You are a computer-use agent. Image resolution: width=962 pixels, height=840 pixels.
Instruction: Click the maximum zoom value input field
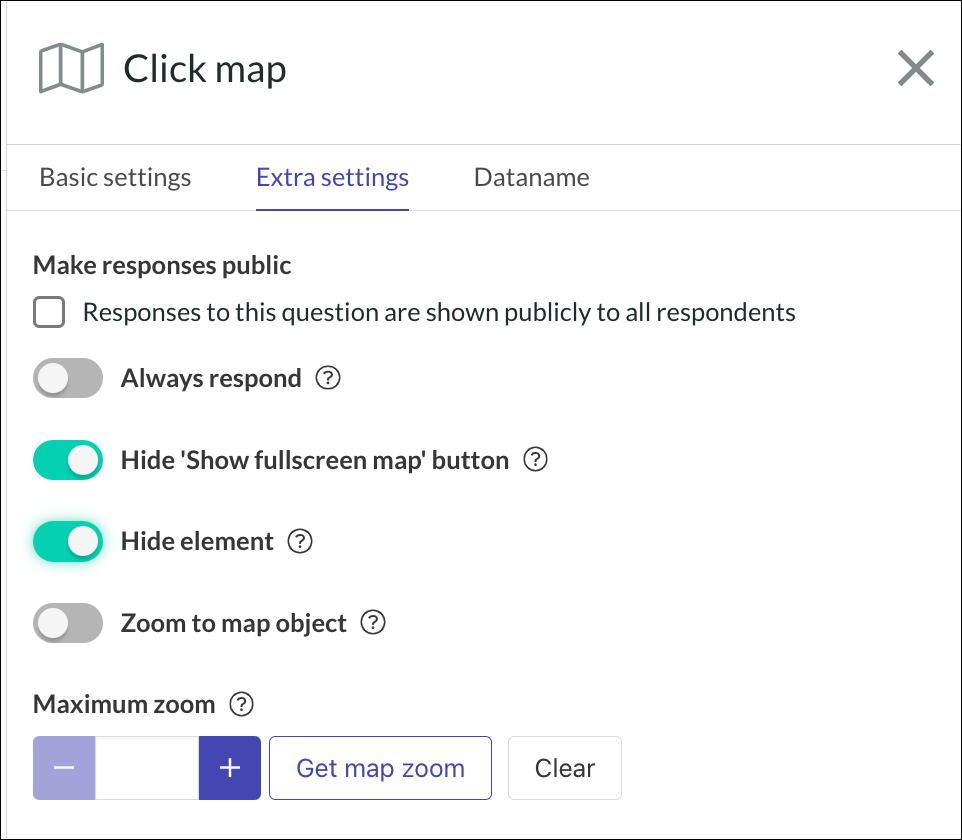tap(147, 768)
